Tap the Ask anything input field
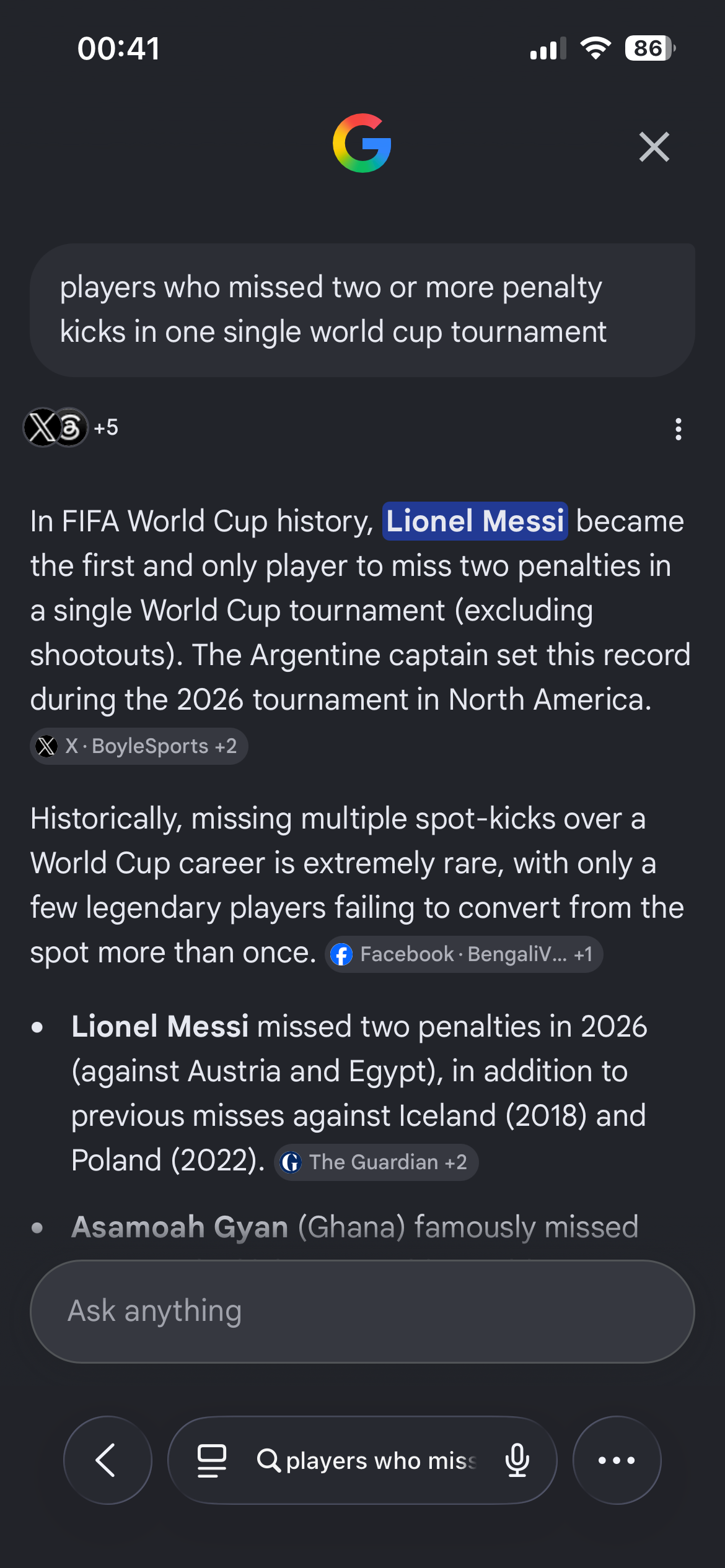Viewport: 725px width, 1568px height. 362,1312
